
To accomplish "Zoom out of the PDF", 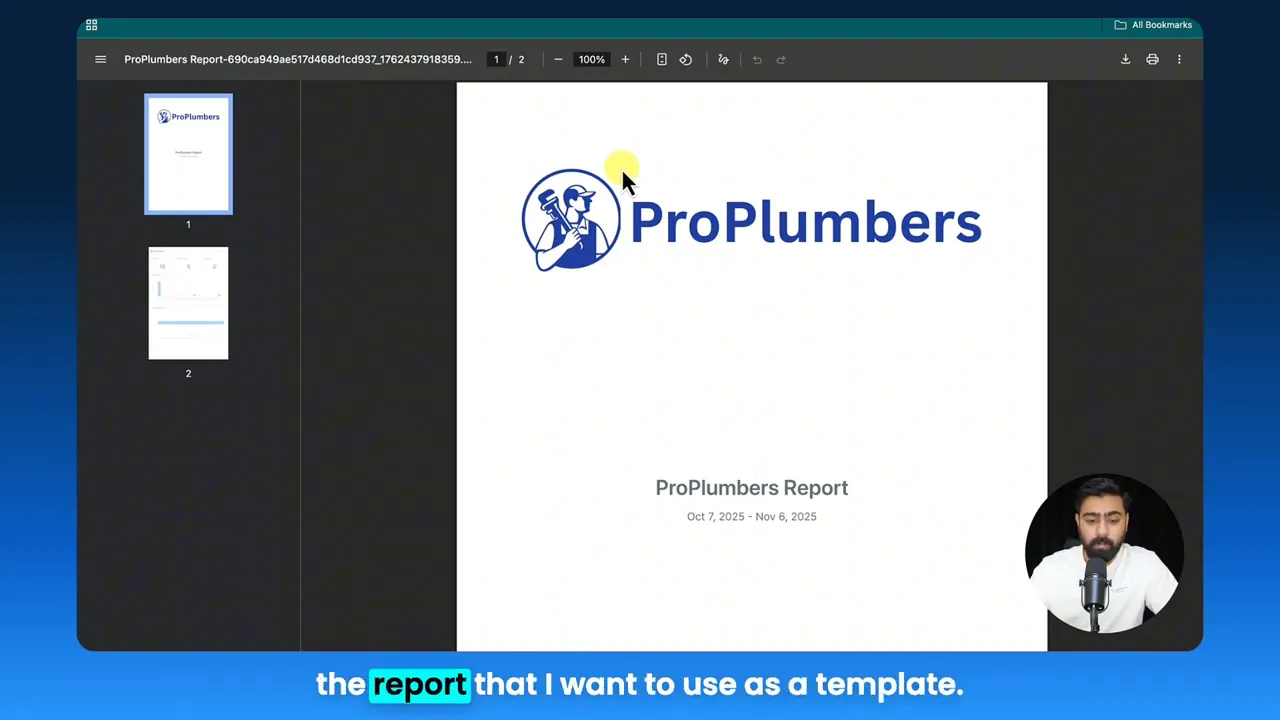I will (558, 59).
